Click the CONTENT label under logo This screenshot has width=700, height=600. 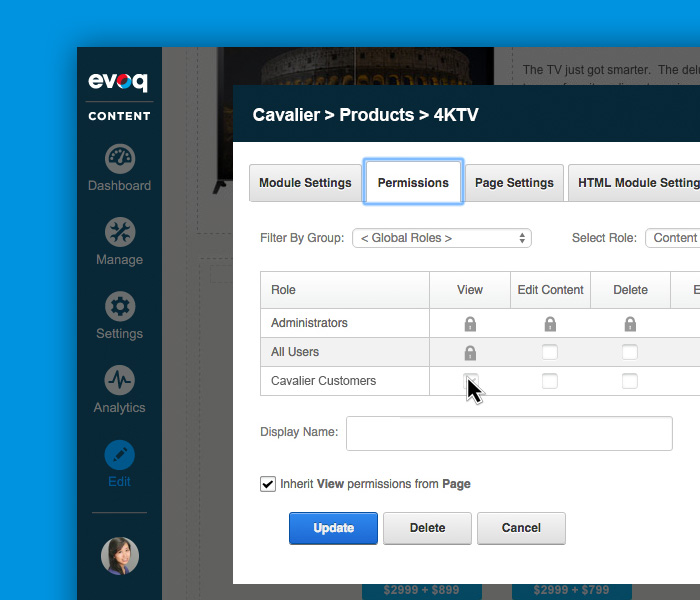(119, 116)
